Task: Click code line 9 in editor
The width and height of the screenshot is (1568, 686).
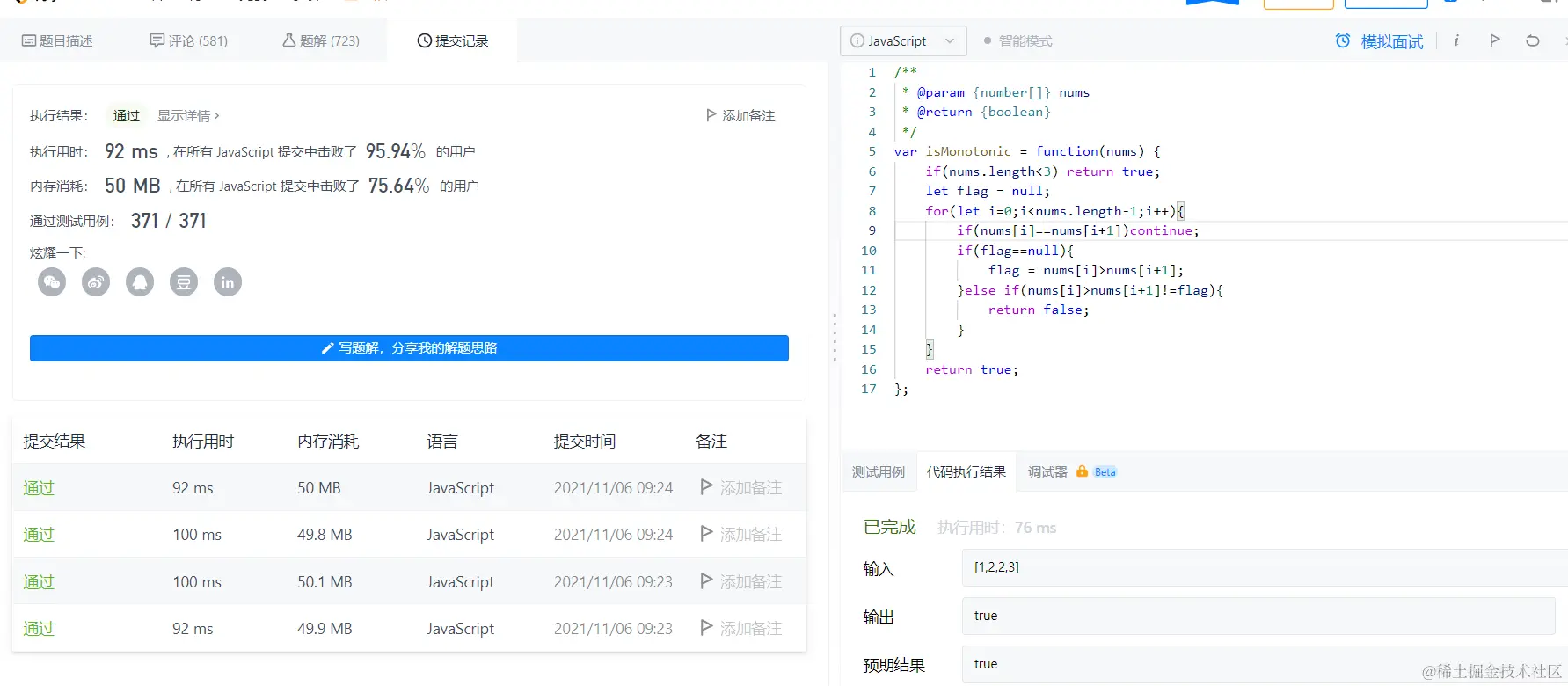Action: click(x=1231, y=230)
